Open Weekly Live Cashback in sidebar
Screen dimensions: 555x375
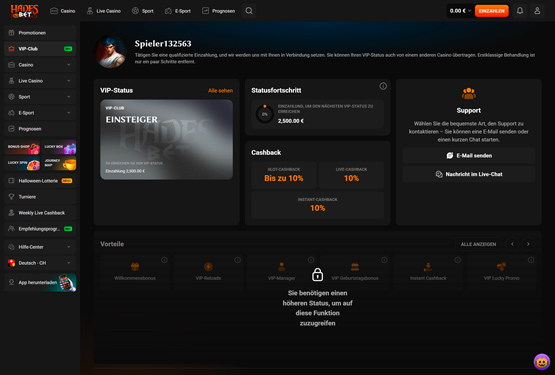click(40, 213)
